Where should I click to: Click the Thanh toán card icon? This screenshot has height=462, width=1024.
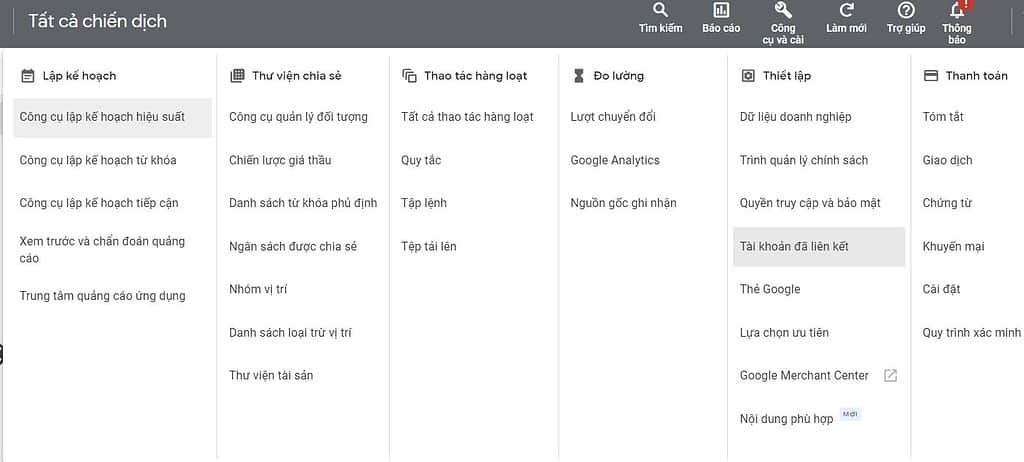click(x=930, y=76)
